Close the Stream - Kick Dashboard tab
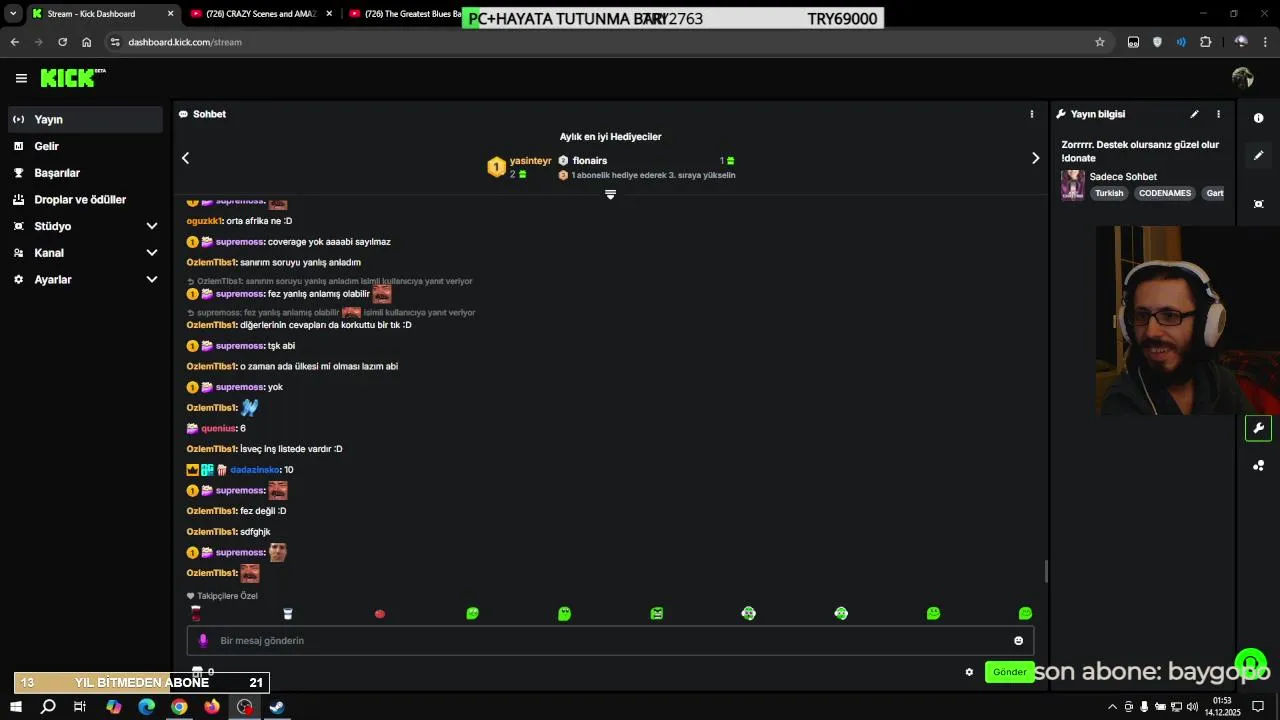Viewport: 1280px width, 720px height. tap(170, 14)
